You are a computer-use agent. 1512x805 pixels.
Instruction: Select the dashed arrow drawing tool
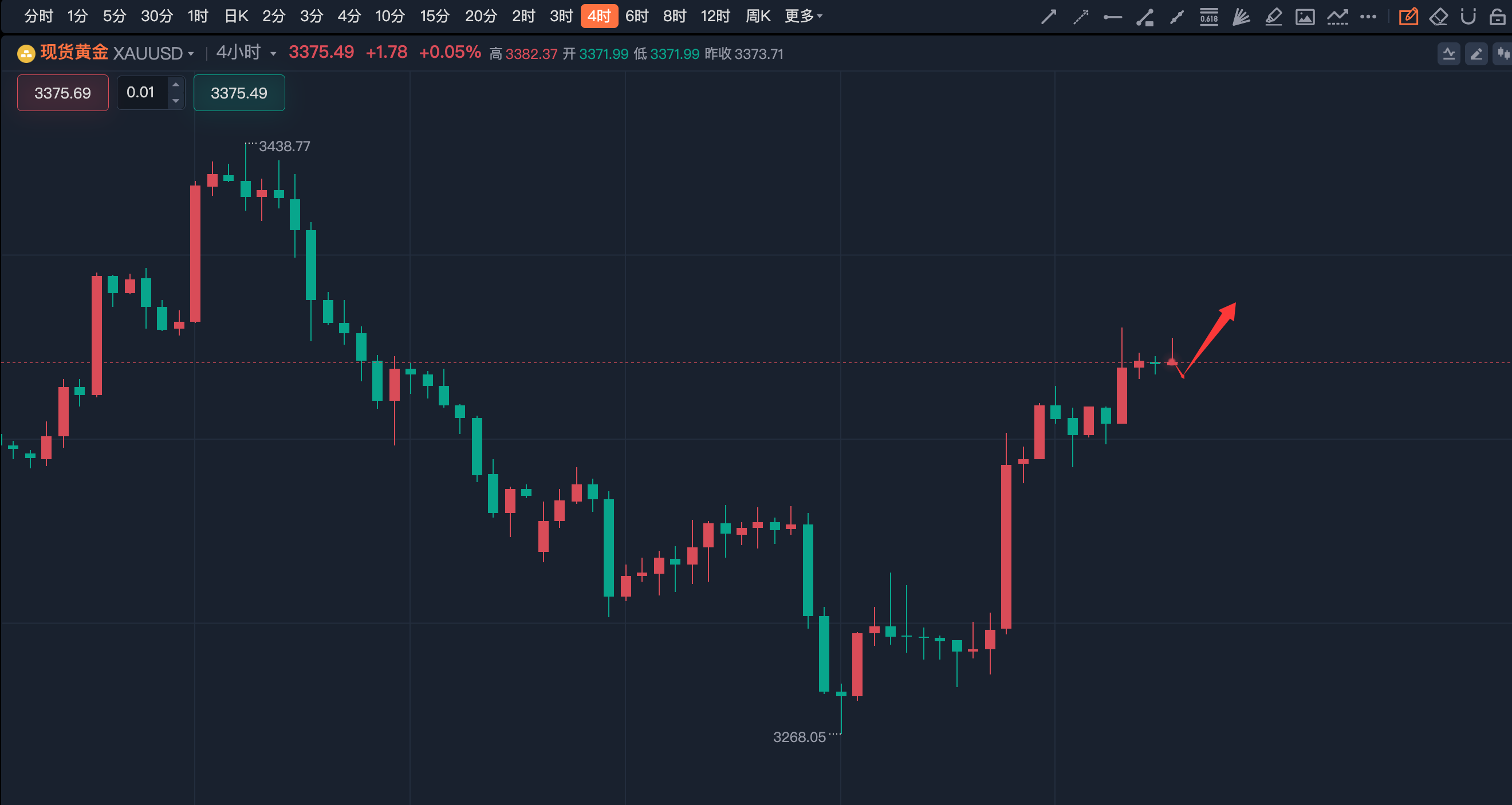click(1080, 17)
